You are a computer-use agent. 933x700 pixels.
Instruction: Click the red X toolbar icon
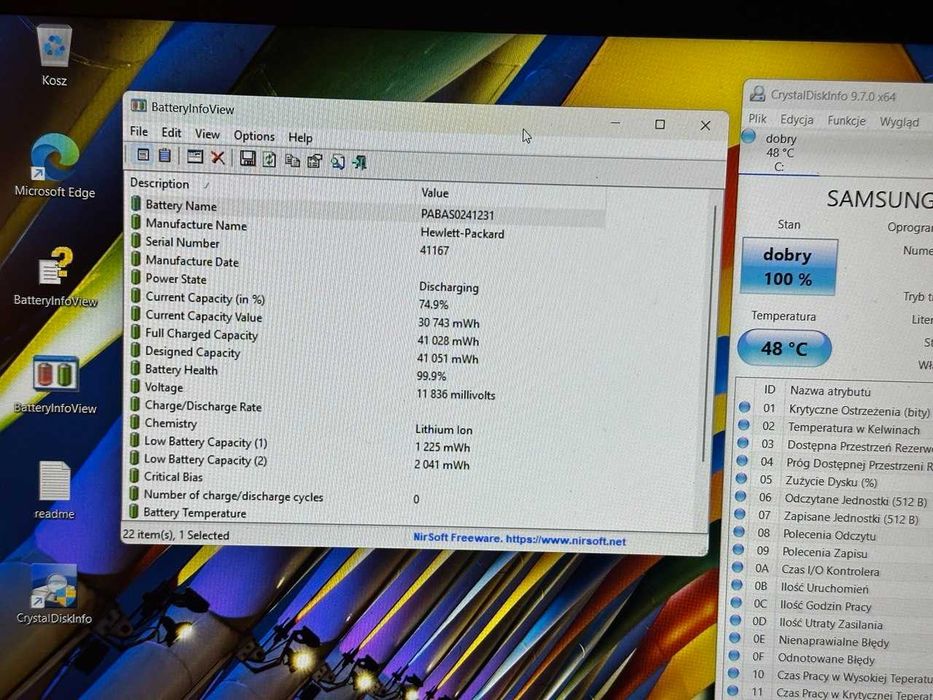(218, 157)
